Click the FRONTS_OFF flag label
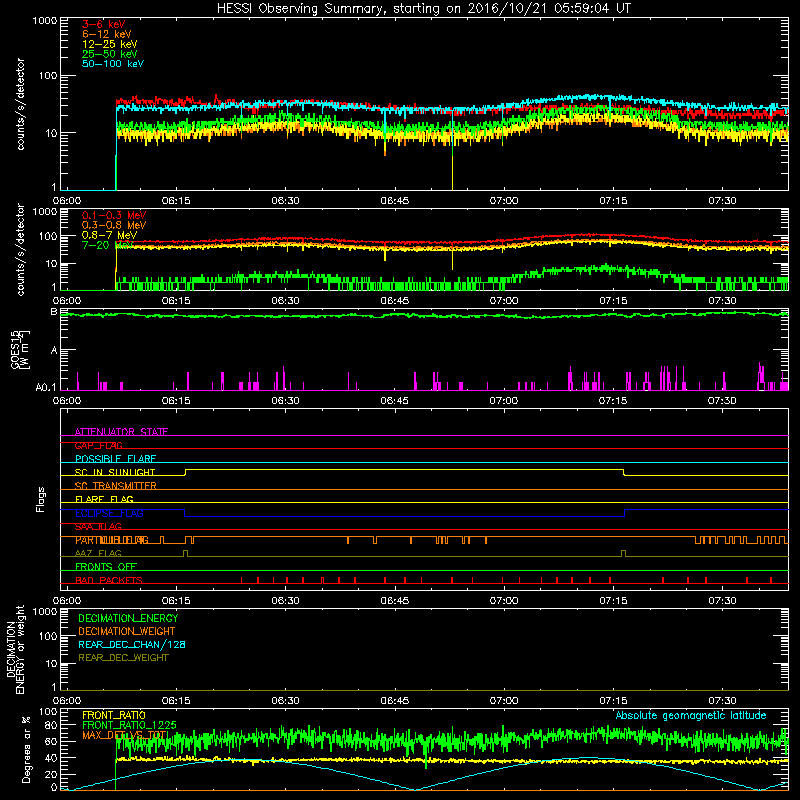 pyautogui.click(x=106, y=567)
